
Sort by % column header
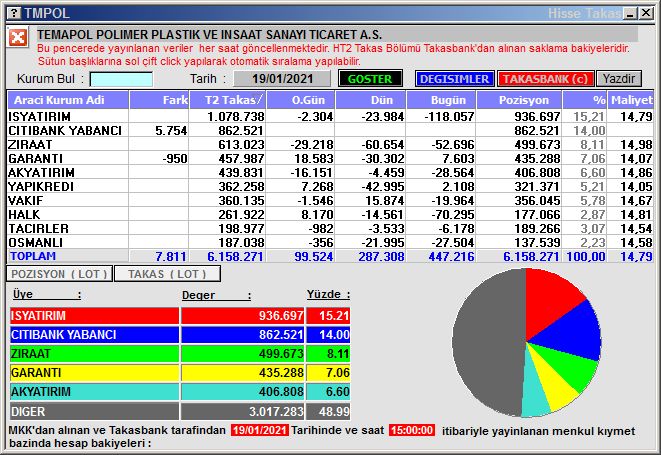(x=585, y=100)
